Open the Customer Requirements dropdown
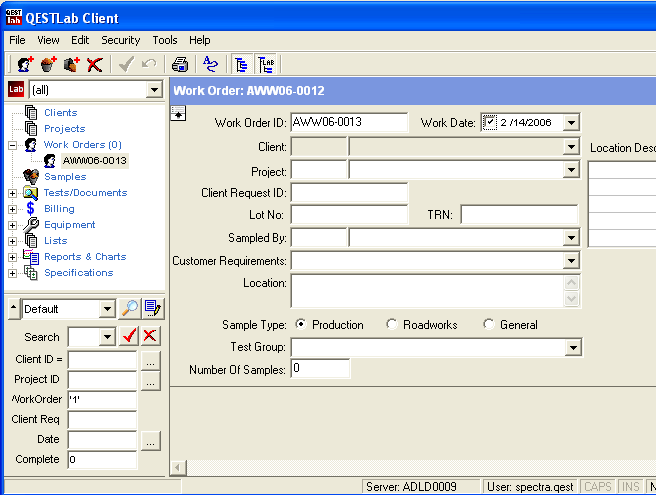656x495 pixels. (x=571, y=261)
